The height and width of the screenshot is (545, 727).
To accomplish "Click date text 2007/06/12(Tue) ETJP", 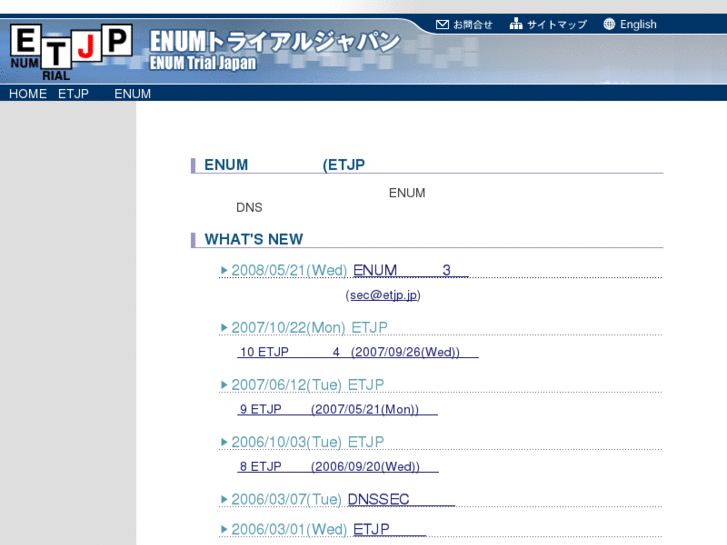I will point(307,385).
